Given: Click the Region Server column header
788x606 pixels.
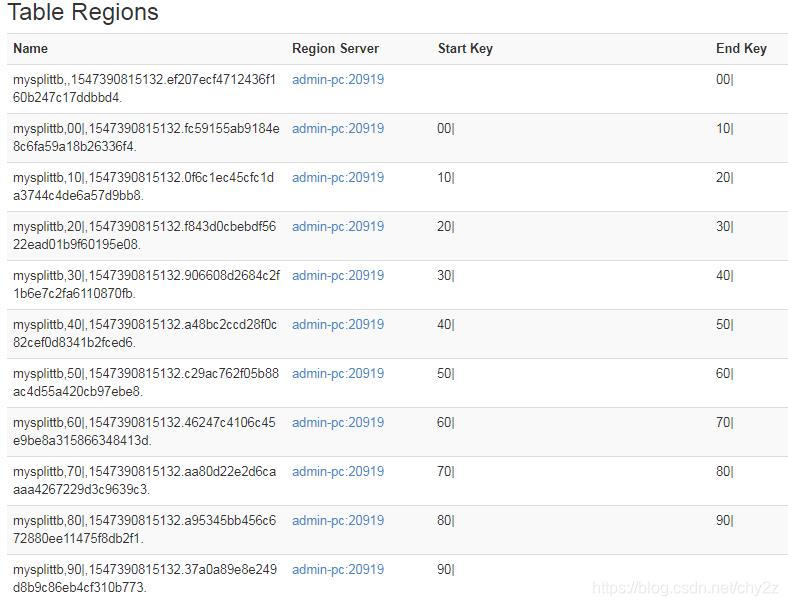Looking at the screenshot, I should tap(335, 48).
